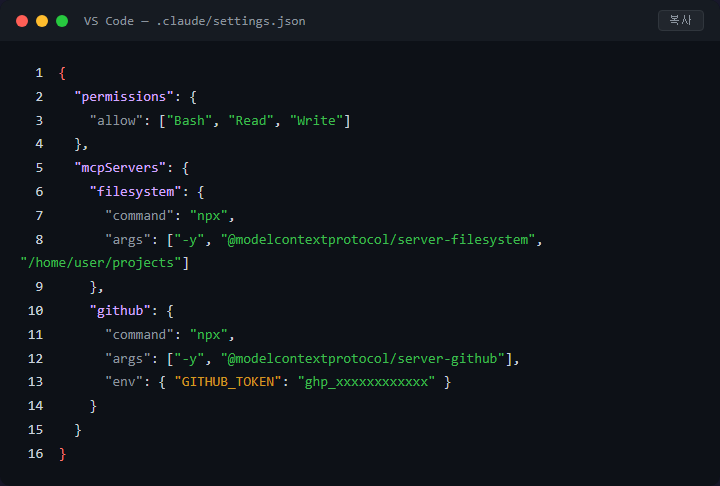Click the "mcpServers" key on line 5
The width and height of the screenshot is (720, 486).
click(x=120, y=168)
